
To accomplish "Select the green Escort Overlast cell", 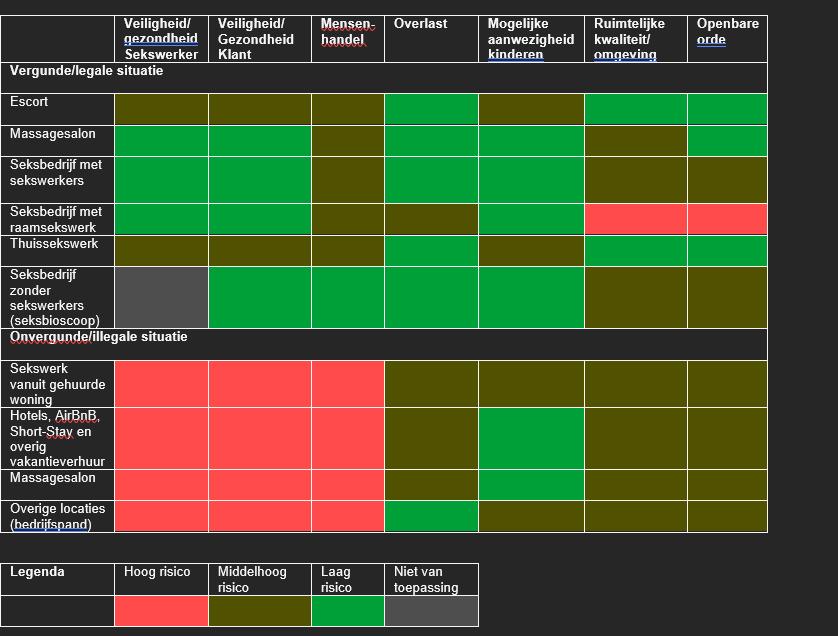I will (x=431, y=109).
